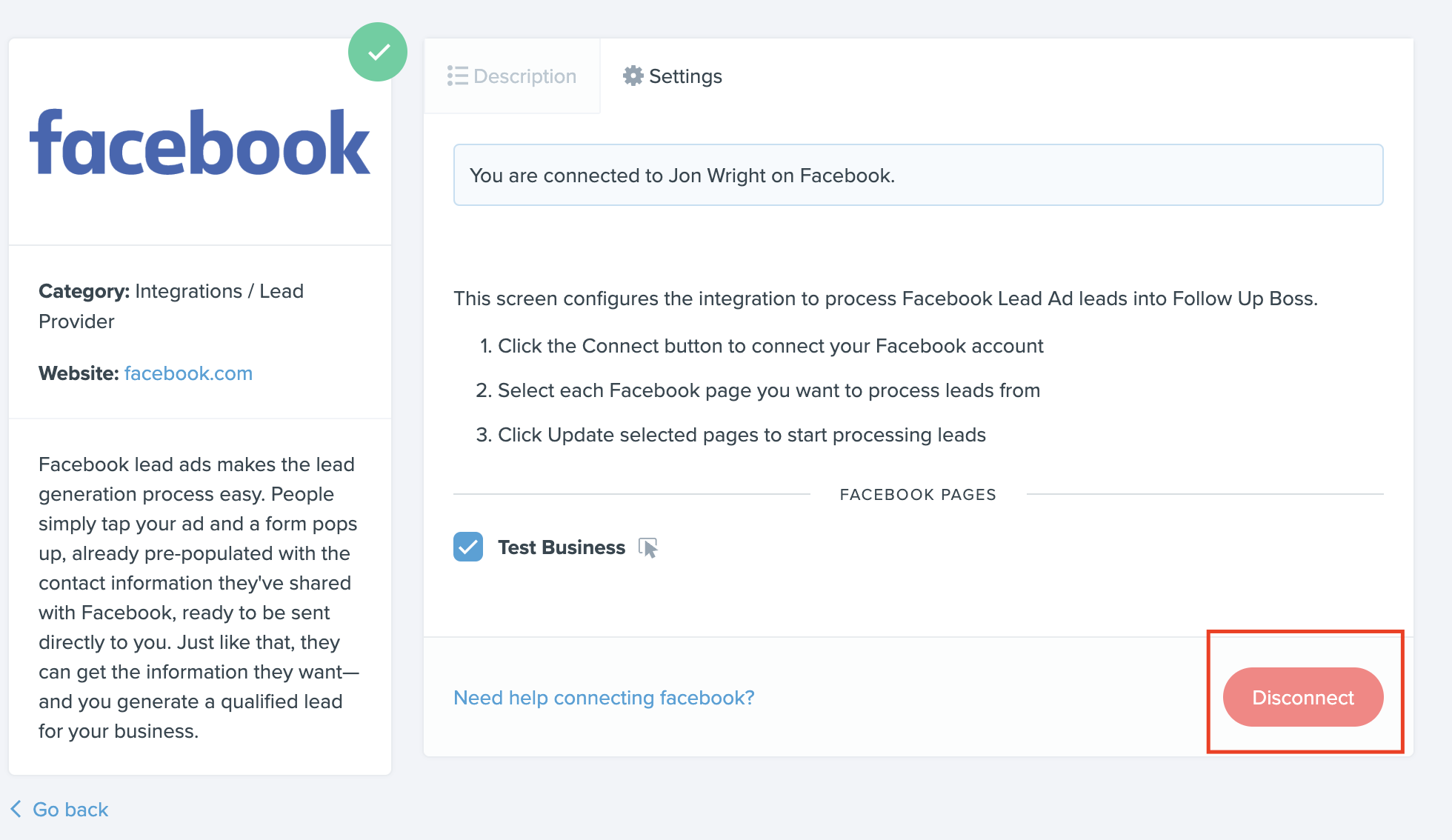The image size is (1452, 840).
Task: Click the Description list icon
Action: click(x=458, y=75)
